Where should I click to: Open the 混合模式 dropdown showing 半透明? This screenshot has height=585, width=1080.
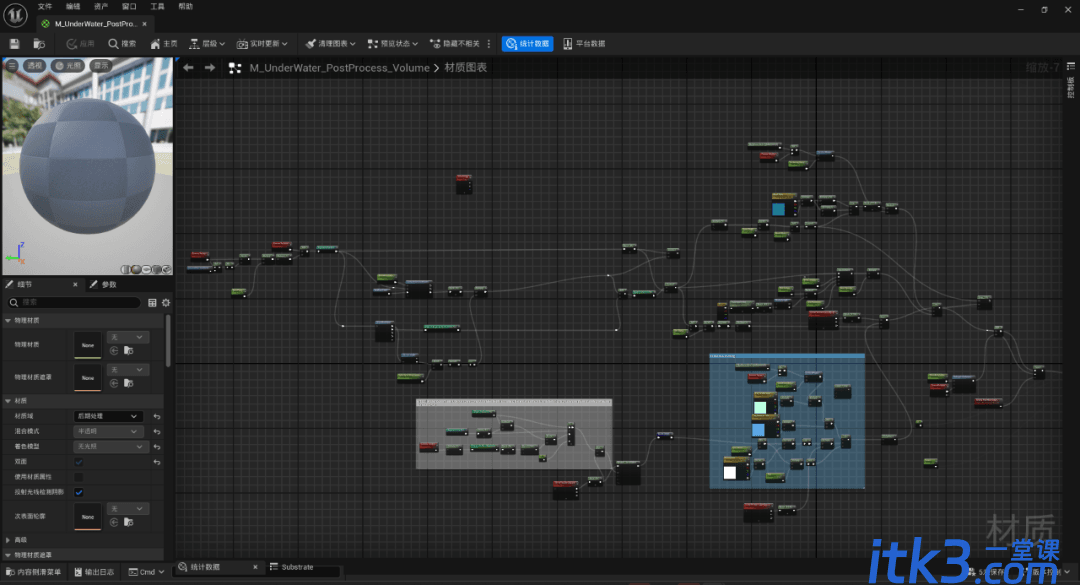pos(108,431)
